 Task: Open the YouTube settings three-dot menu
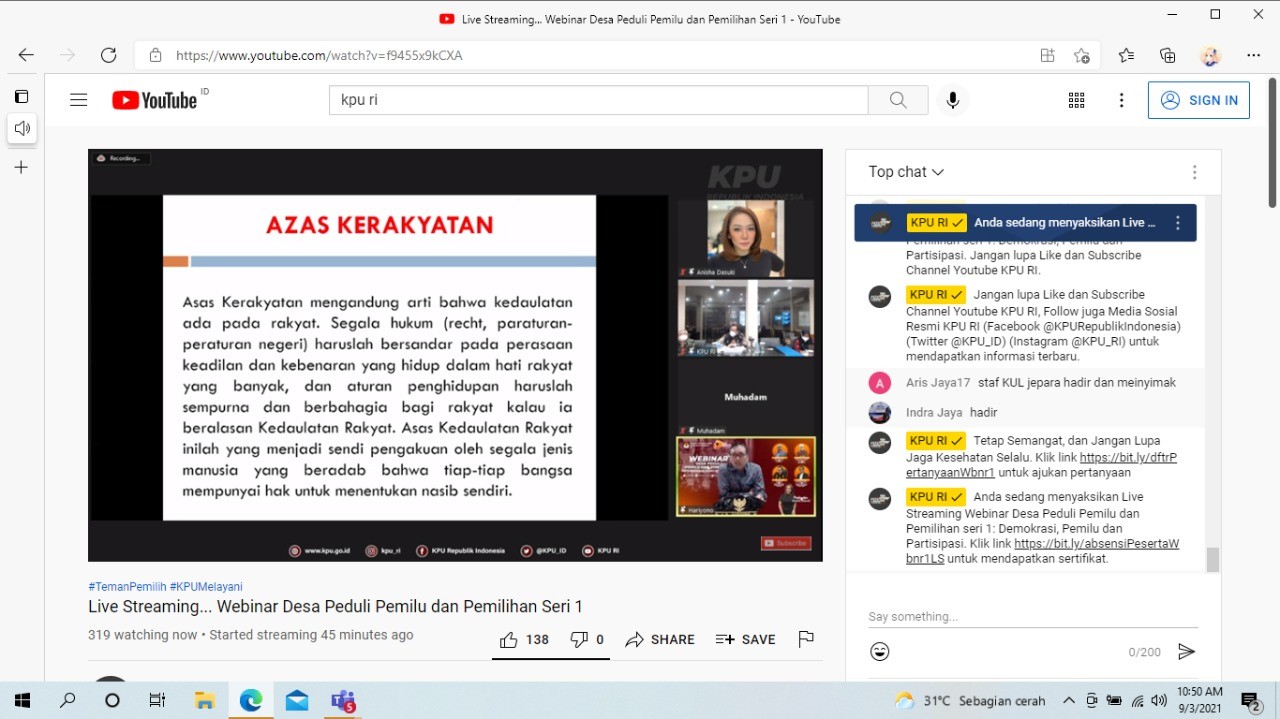[x=1121, y=100]
